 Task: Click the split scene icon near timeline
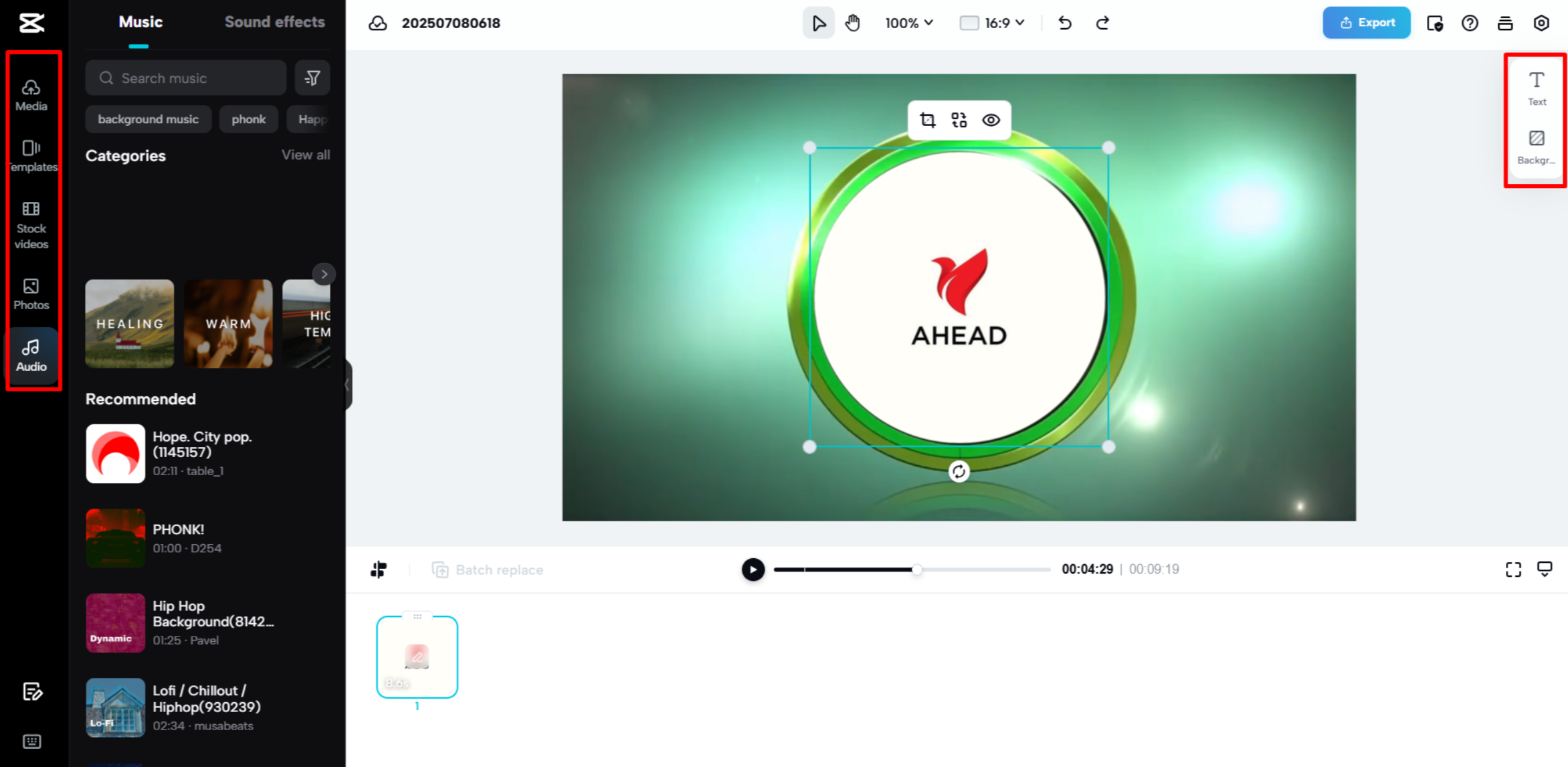click(x=379, y=570)
